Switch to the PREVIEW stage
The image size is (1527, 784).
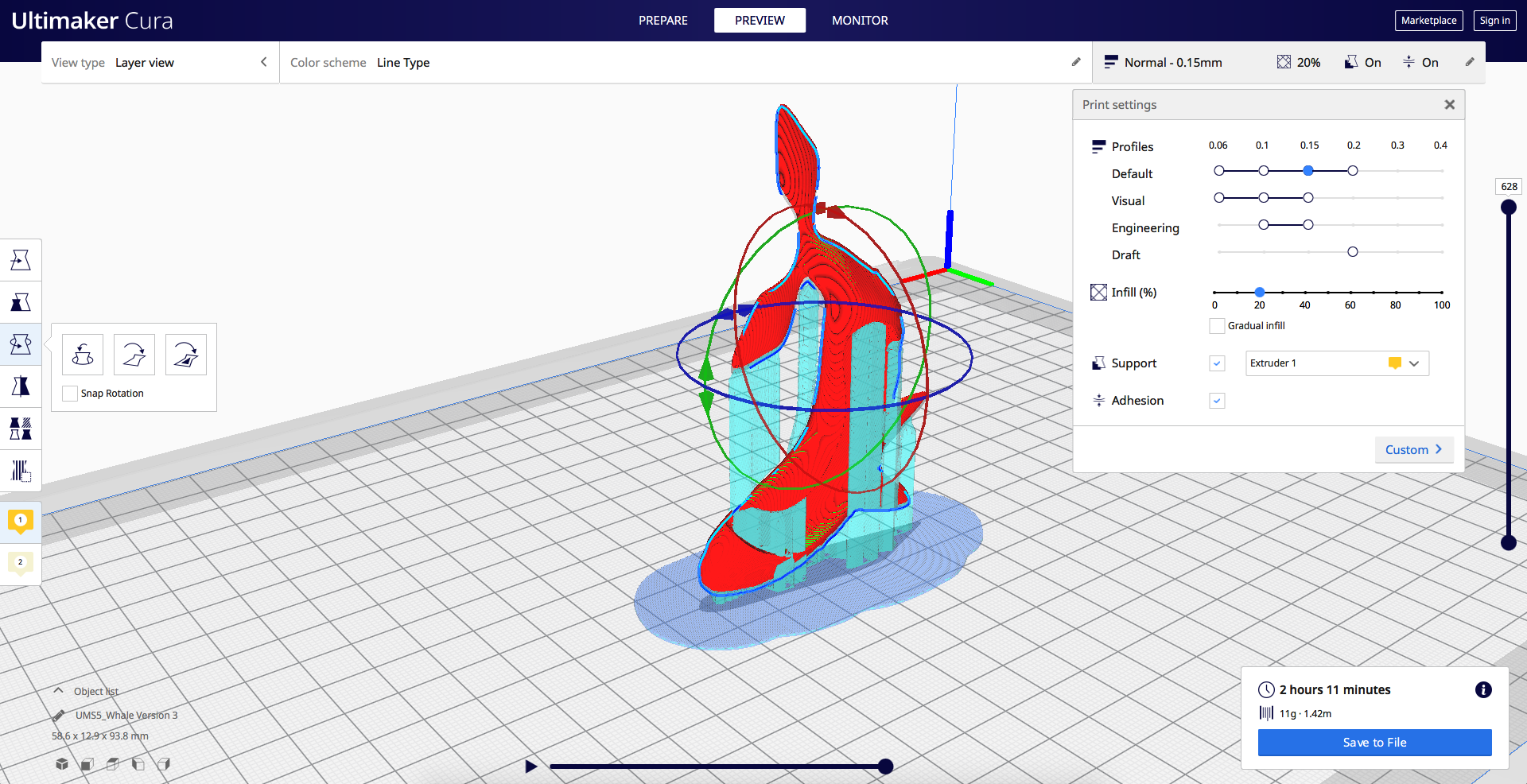(x=760, y=21)
